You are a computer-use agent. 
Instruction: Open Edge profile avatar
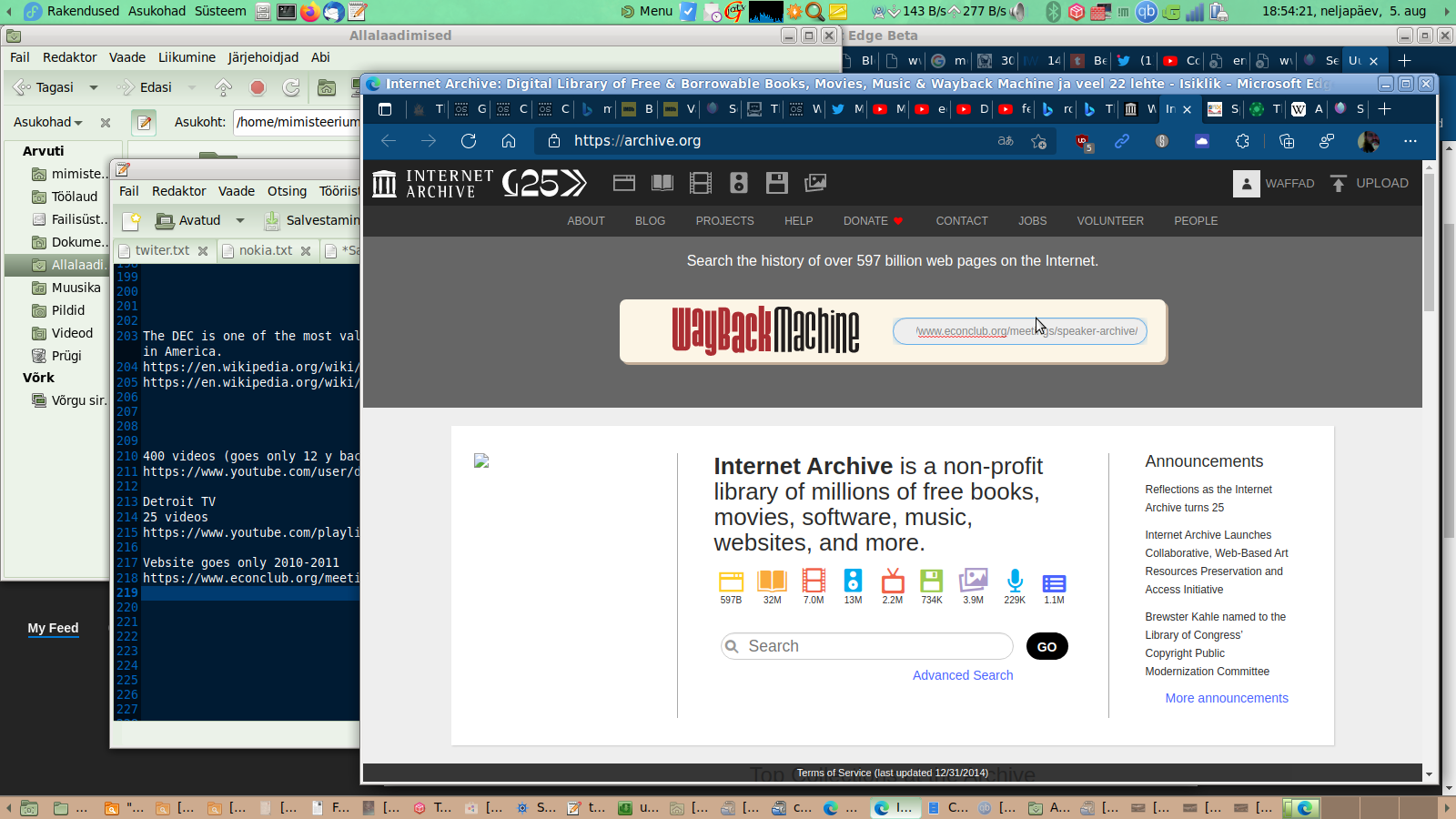pyautogui.click(x=1368, y=141)
